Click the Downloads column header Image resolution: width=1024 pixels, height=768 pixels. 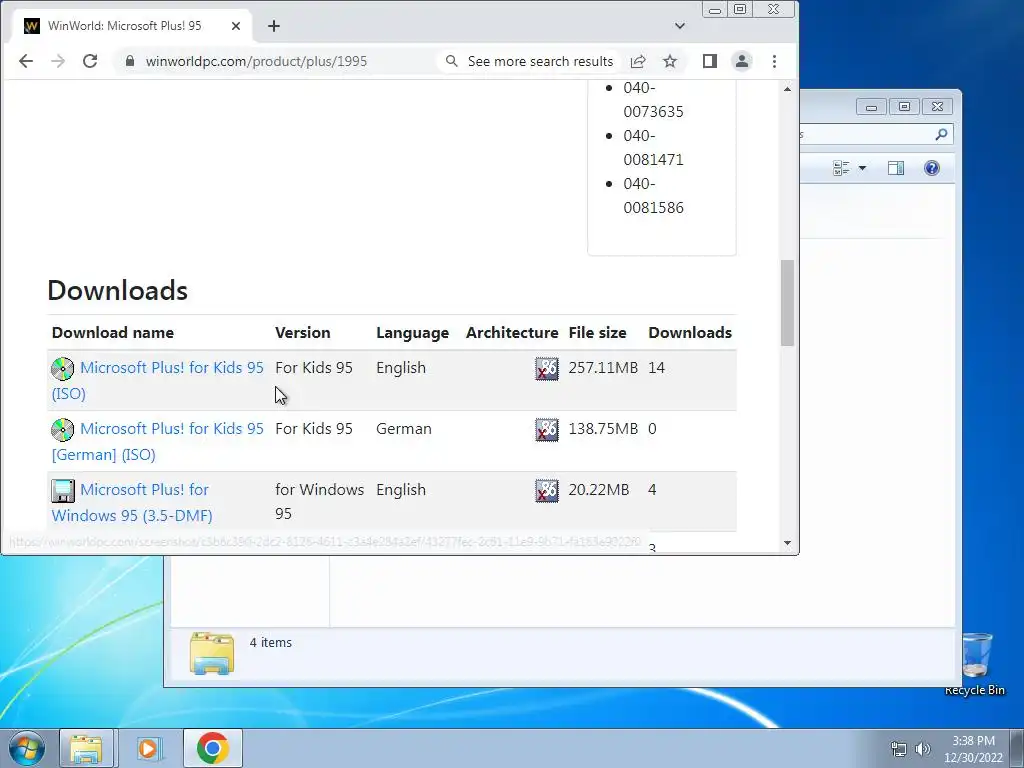(690, 332)
